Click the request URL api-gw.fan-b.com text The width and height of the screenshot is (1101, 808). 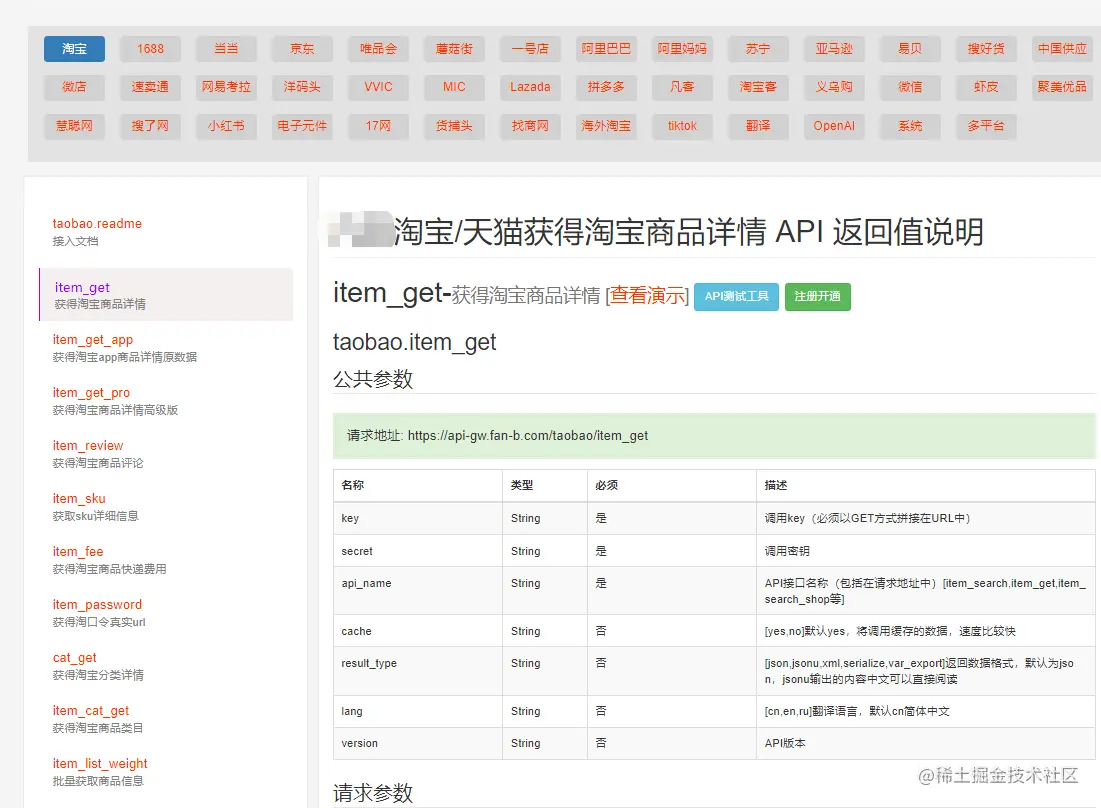point(527,435)
